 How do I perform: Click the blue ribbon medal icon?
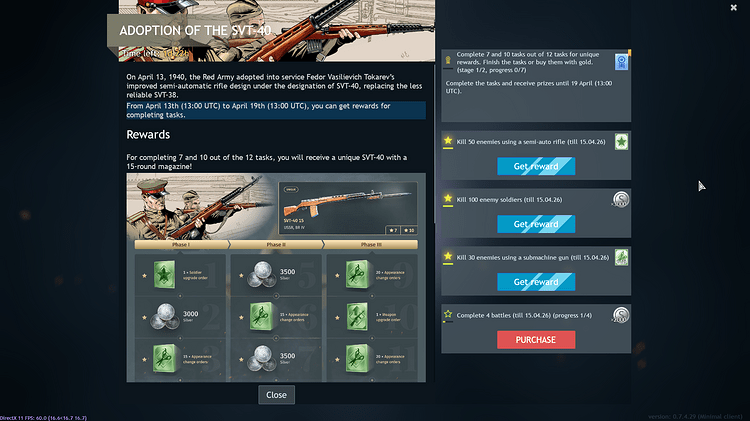click(621, 62)
